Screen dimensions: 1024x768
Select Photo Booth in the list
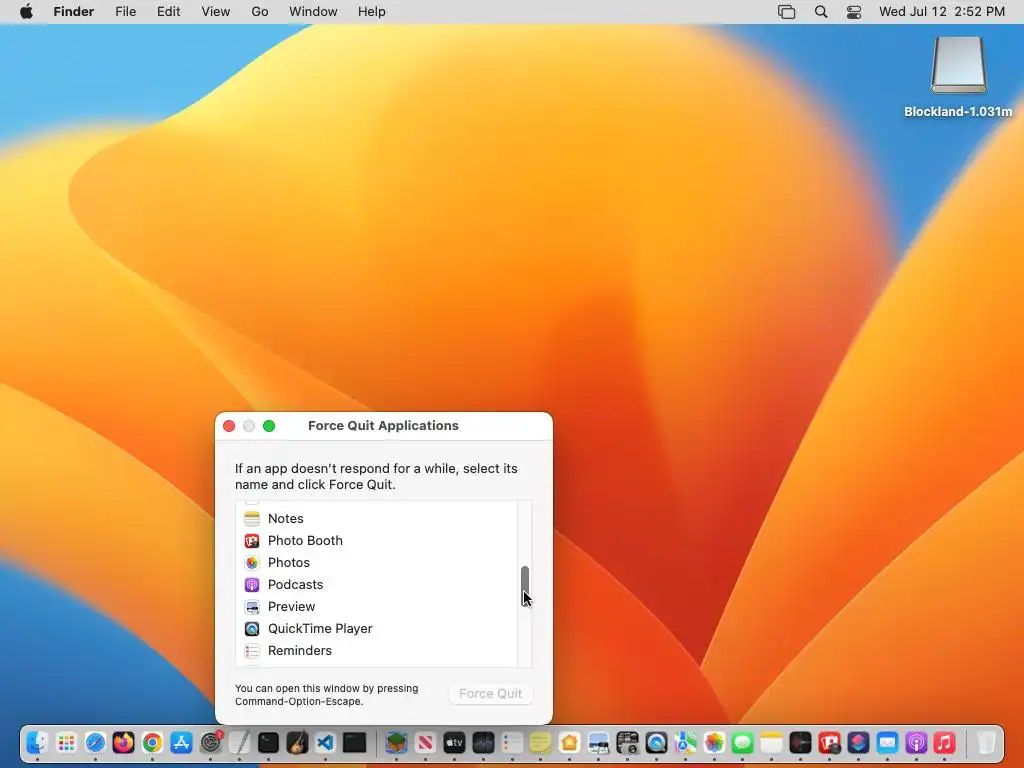click(x=376, y=541)
